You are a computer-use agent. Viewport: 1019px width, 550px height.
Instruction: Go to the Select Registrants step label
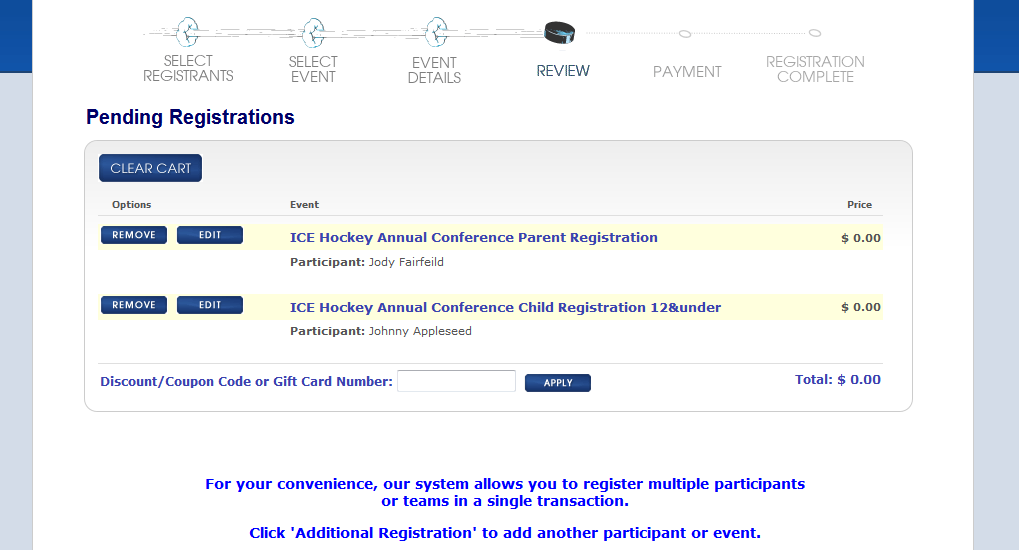(x=188, y=69)
